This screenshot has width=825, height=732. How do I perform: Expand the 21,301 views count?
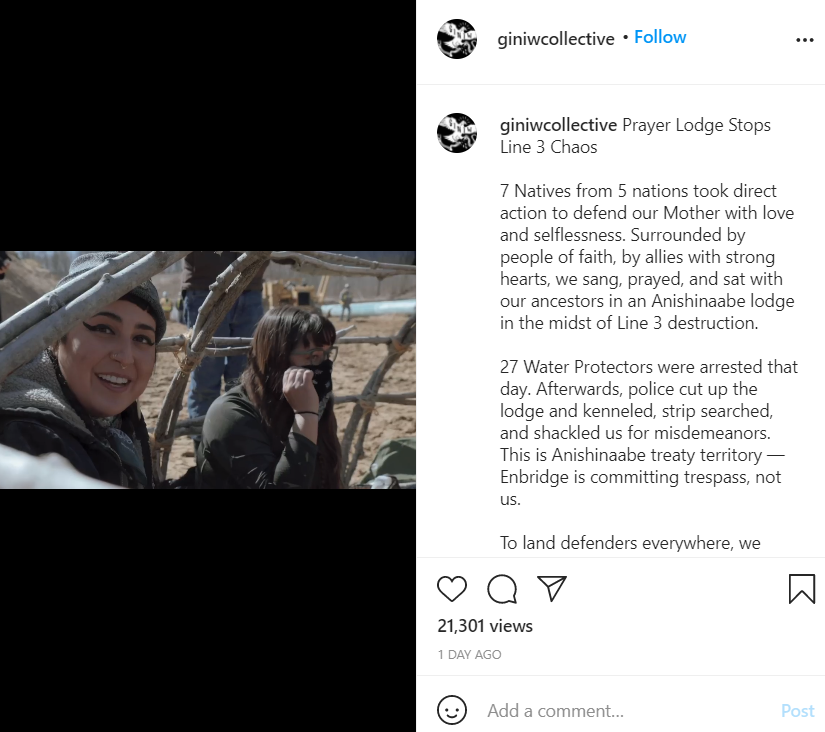pyautogui.click(x=485, y=626)
